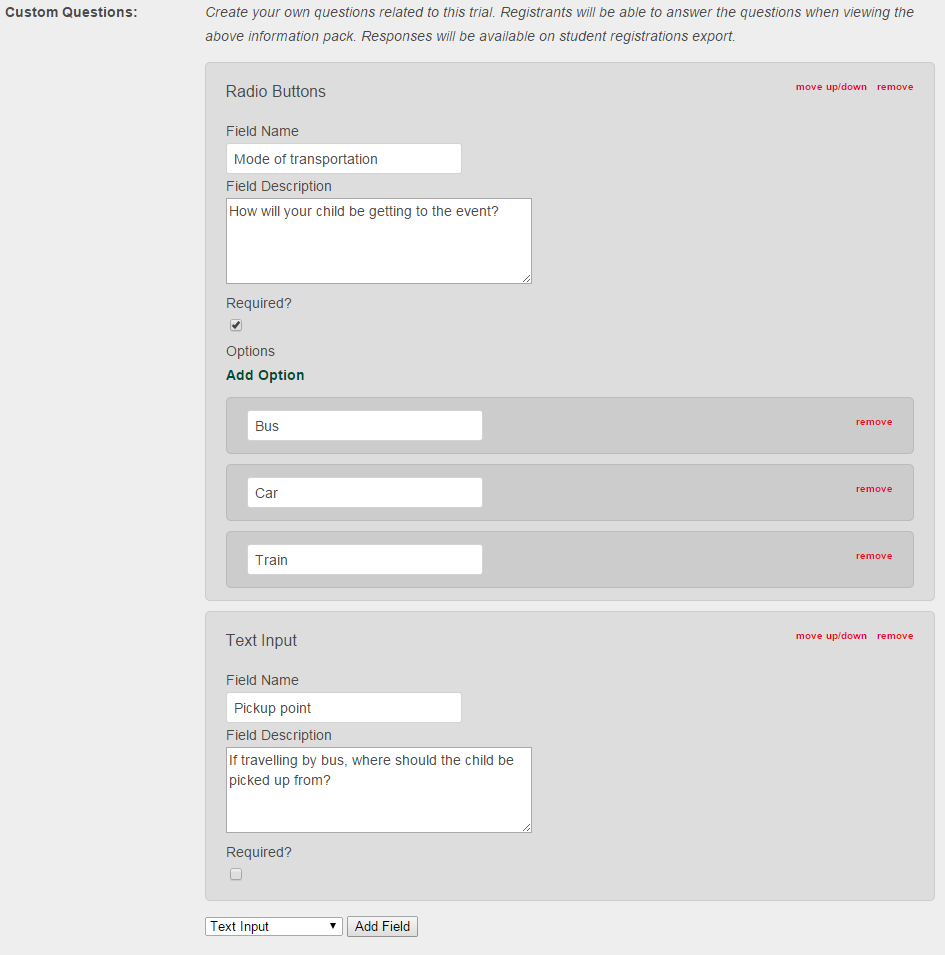Uncheck Required for Mode of transportation

coord(236,325)
